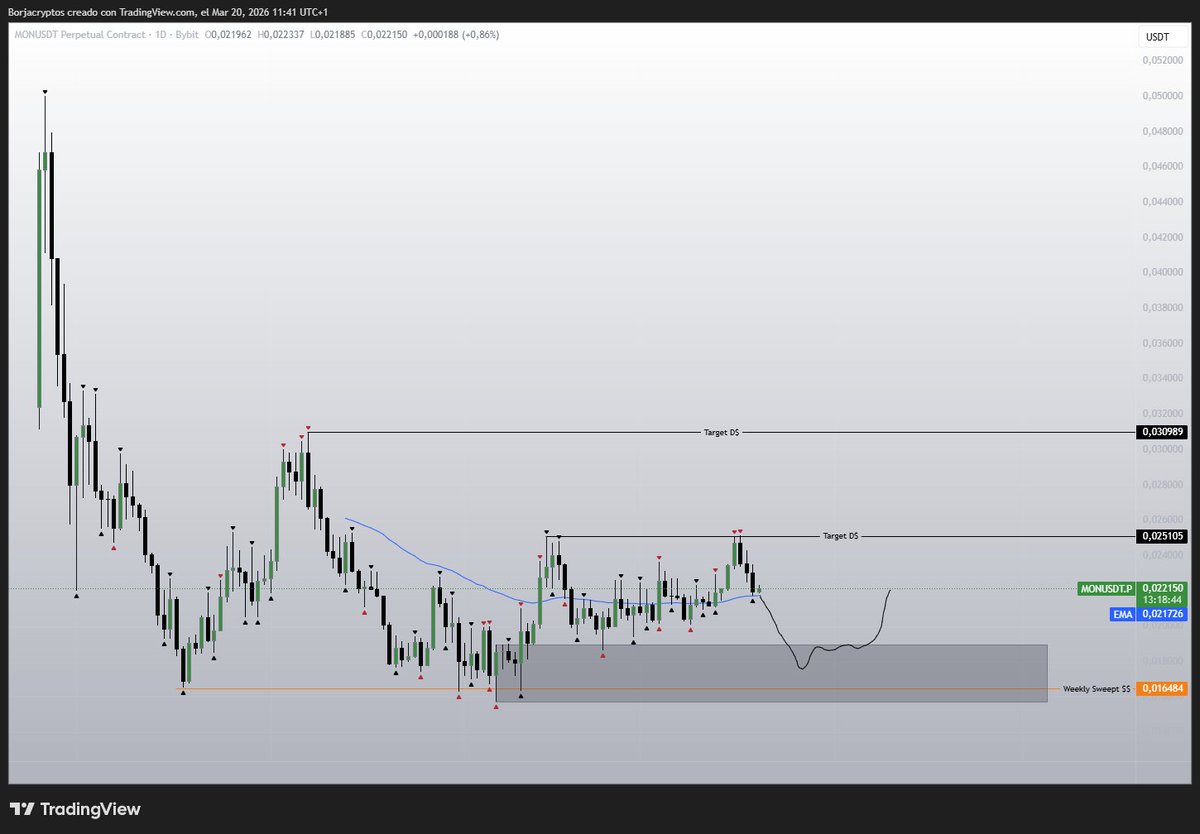Click the 0,048000 axis price level
The image size is (1200, 834).
coord(1161,131)
